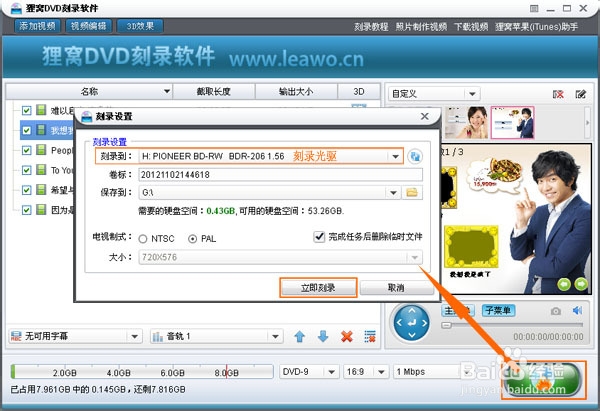This screenshot has height=411, width=600.
Task: Click the 截取长度 column header
Action: [x=214, y=91]
